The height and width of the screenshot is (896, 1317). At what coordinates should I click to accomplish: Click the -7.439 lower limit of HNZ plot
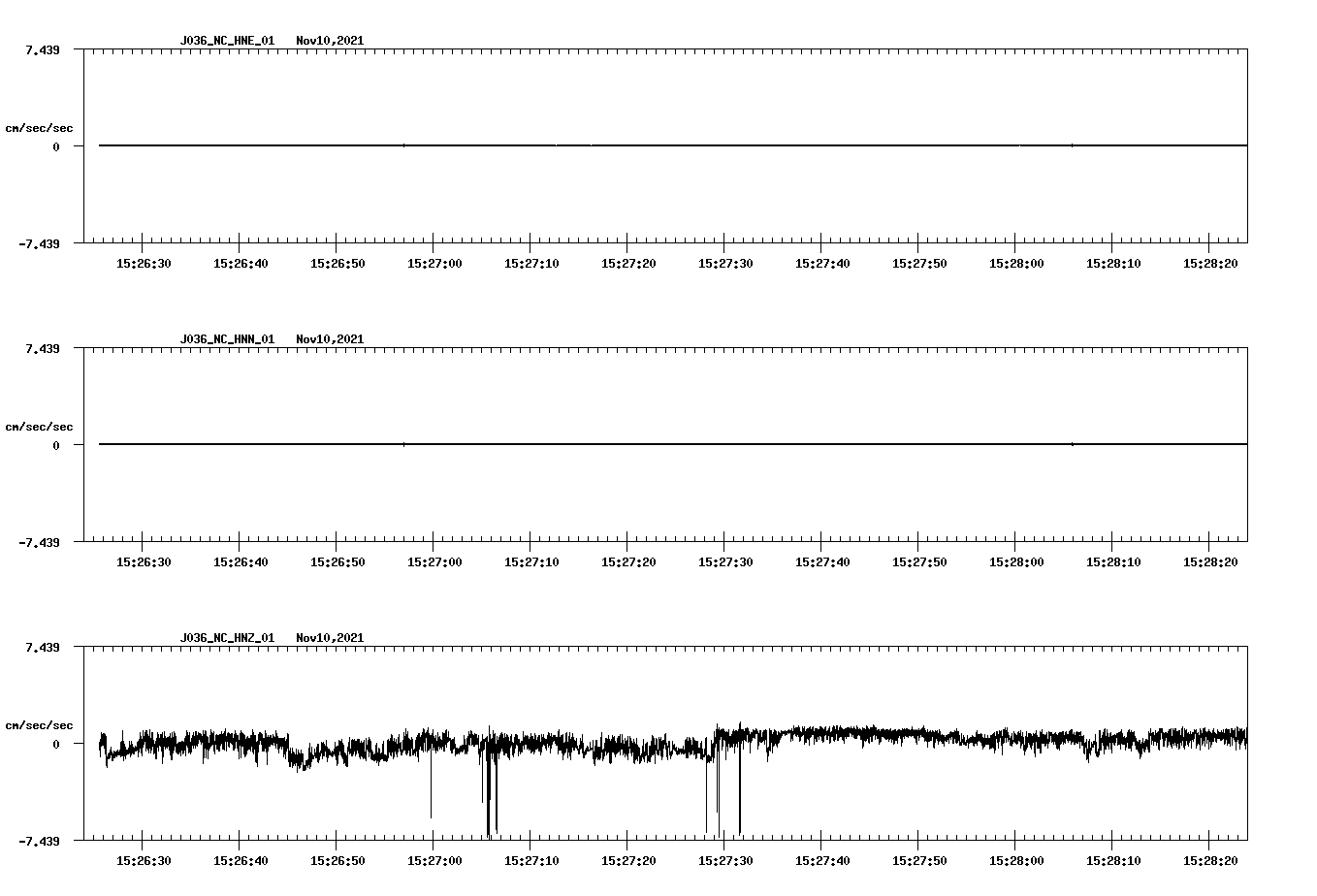pos(39,841)
